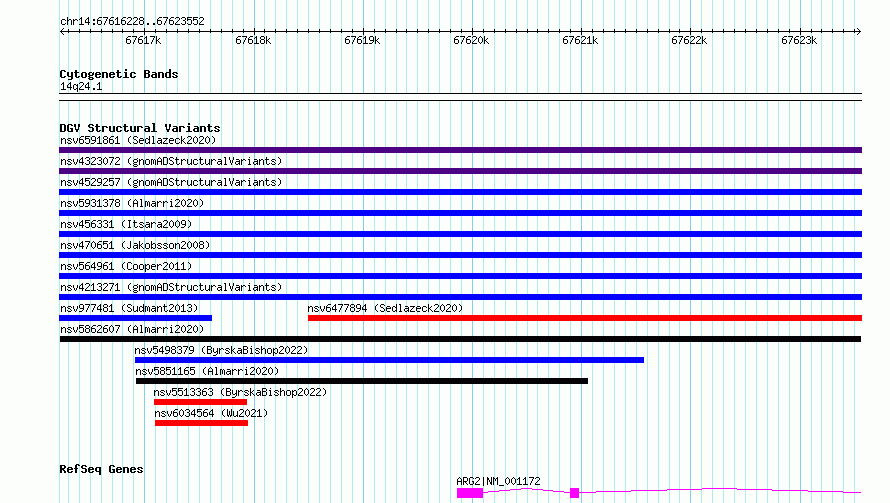Open variant label nsv4529257 (gnomADStructuralVariants)
This screenshot has width=890, height=503.
pos(171,182)
